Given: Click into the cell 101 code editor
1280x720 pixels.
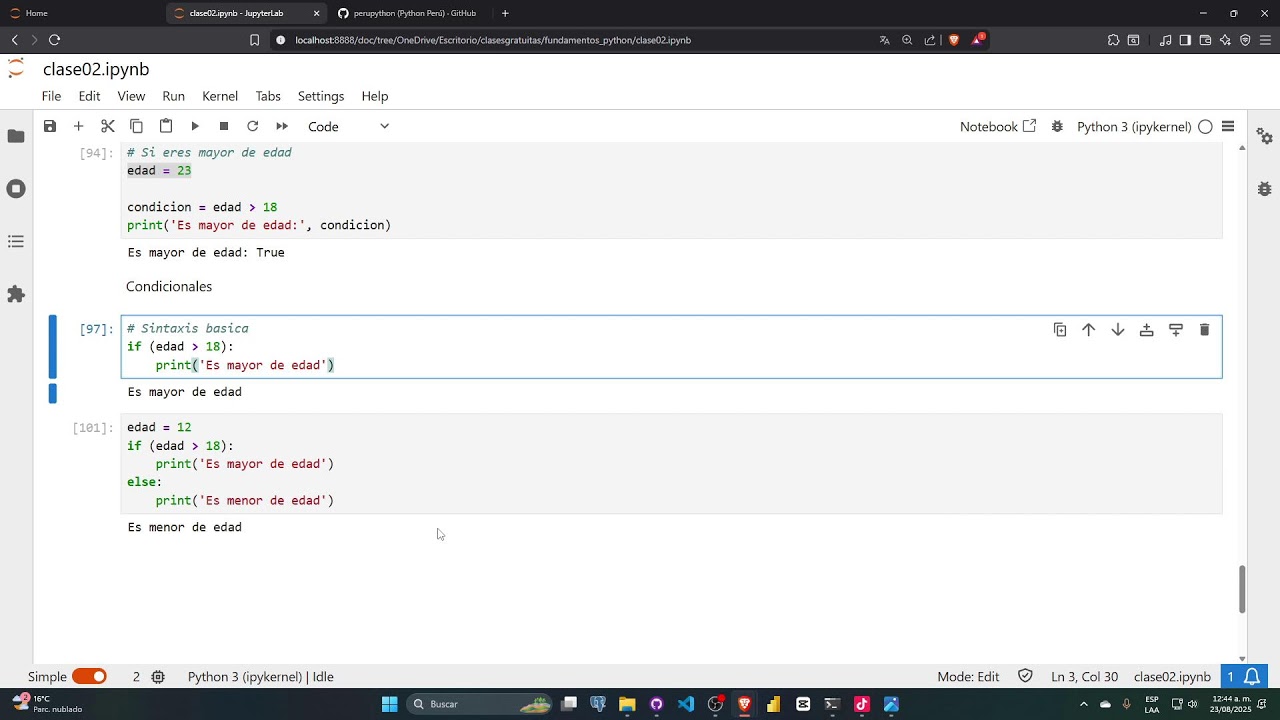Looking at the screenshot, I should [672, 464].
